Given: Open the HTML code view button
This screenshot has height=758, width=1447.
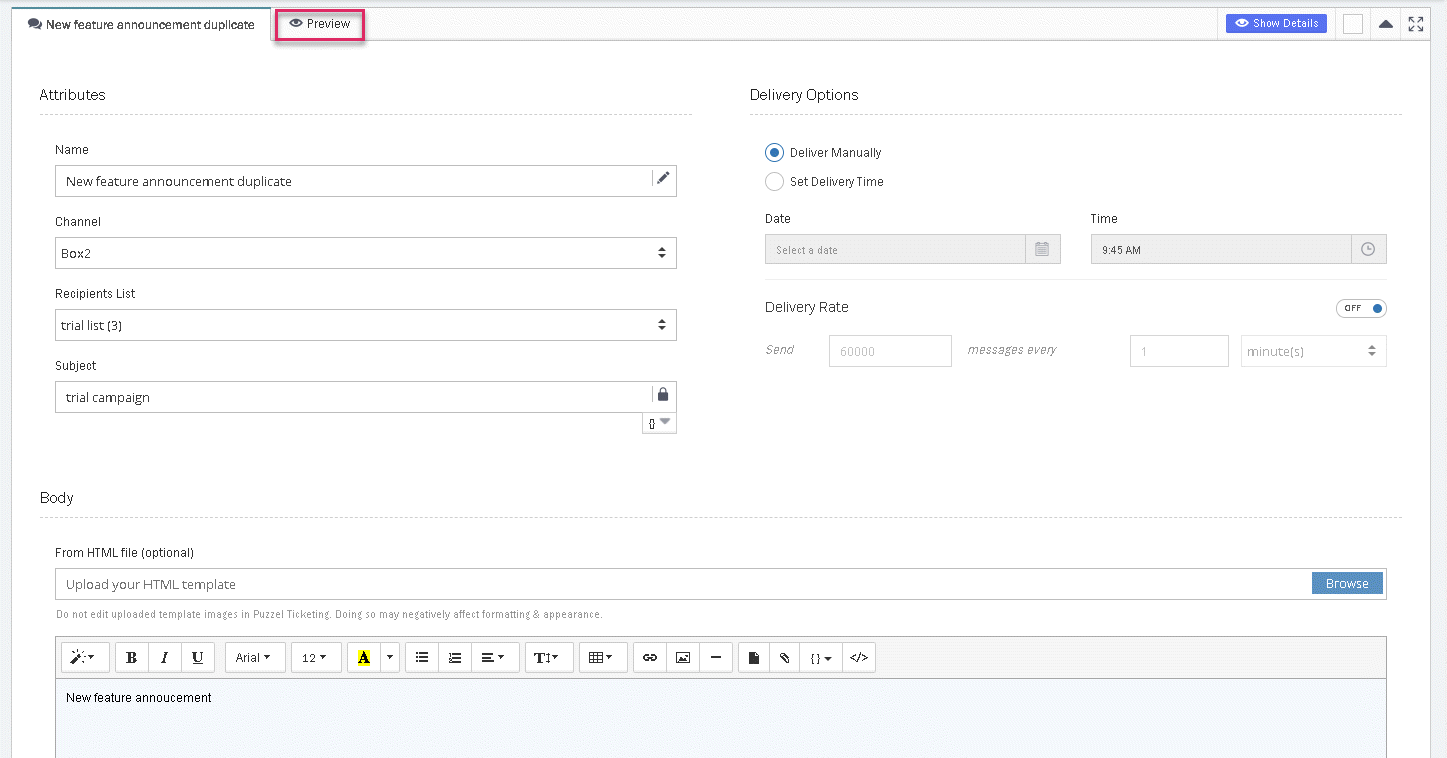Looking at the screenshot, I should coord(858,658).
